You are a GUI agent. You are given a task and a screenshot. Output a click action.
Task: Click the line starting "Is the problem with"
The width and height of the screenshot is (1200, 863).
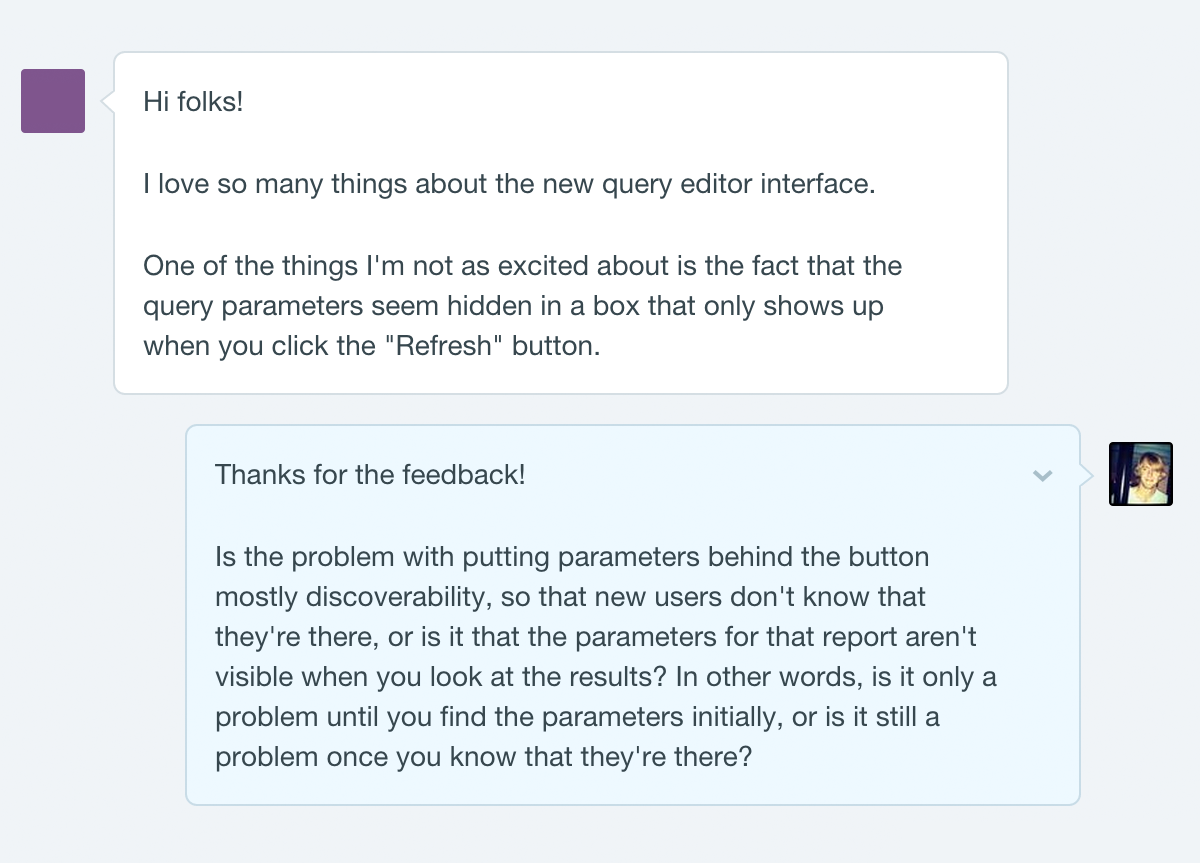(572, 556)
